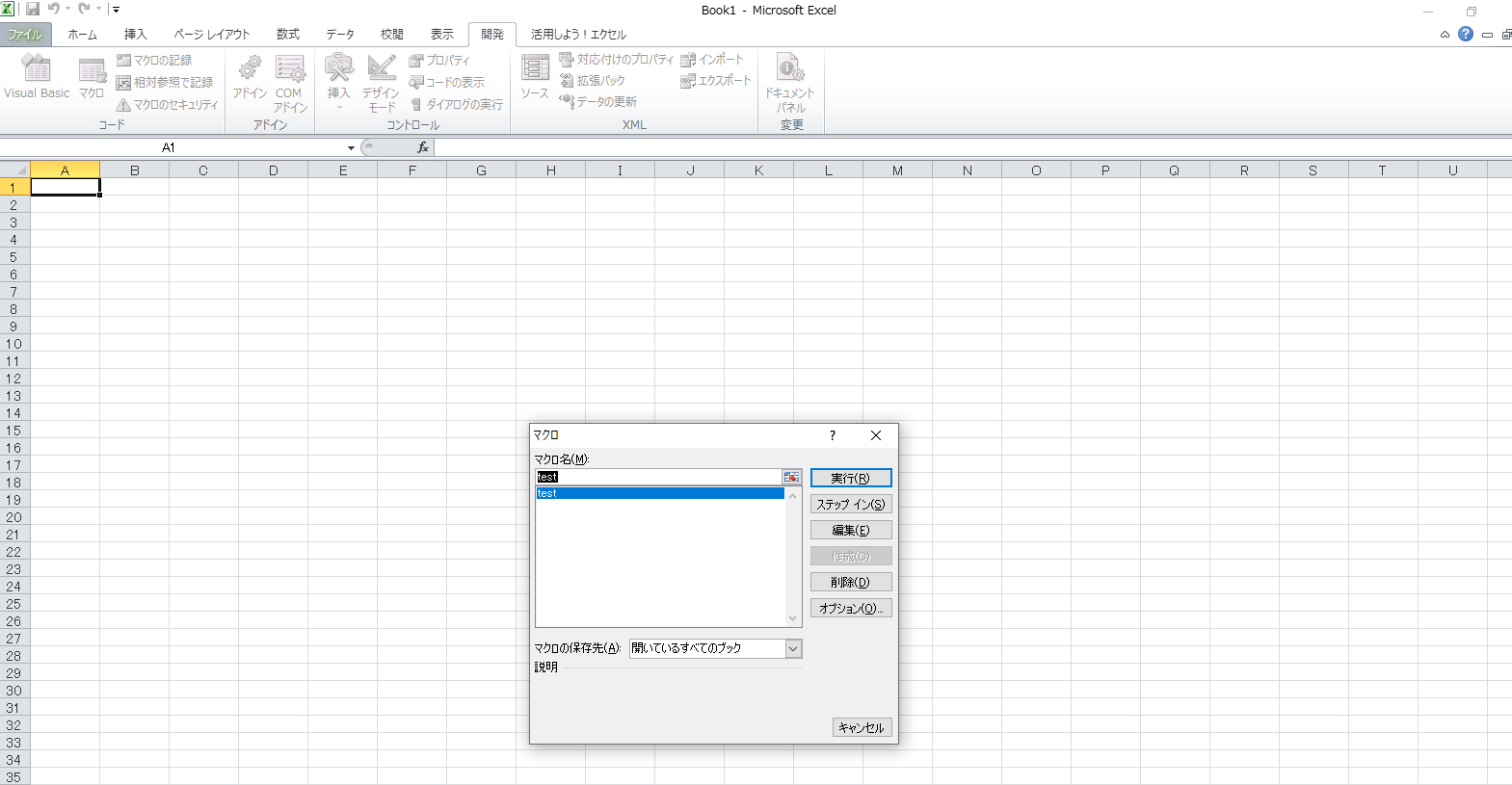
Task: Expand the Name Box dropdown
Action: coord(351,147)
